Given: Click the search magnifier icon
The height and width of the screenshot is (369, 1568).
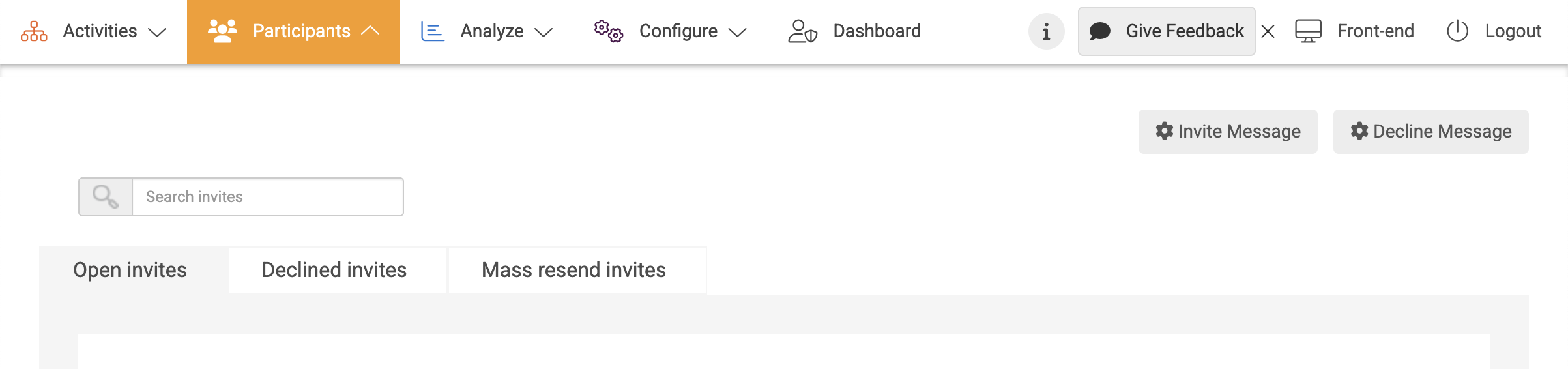Looking at the screenshot, I should tap(105, 197).
